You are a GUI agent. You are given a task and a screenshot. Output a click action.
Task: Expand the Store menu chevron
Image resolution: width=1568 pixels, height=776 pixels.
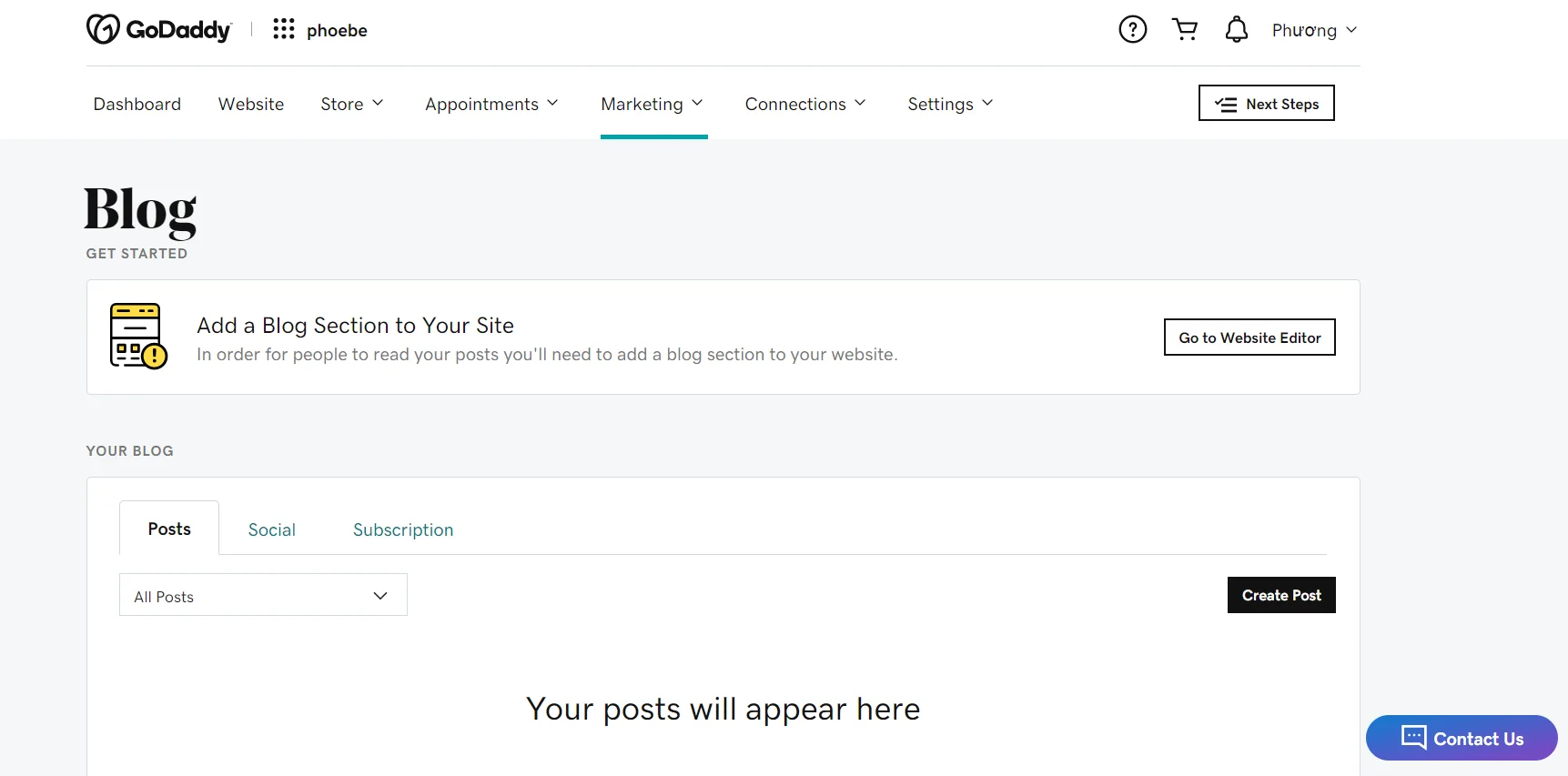pyautogui.click(x=379, y=103)
